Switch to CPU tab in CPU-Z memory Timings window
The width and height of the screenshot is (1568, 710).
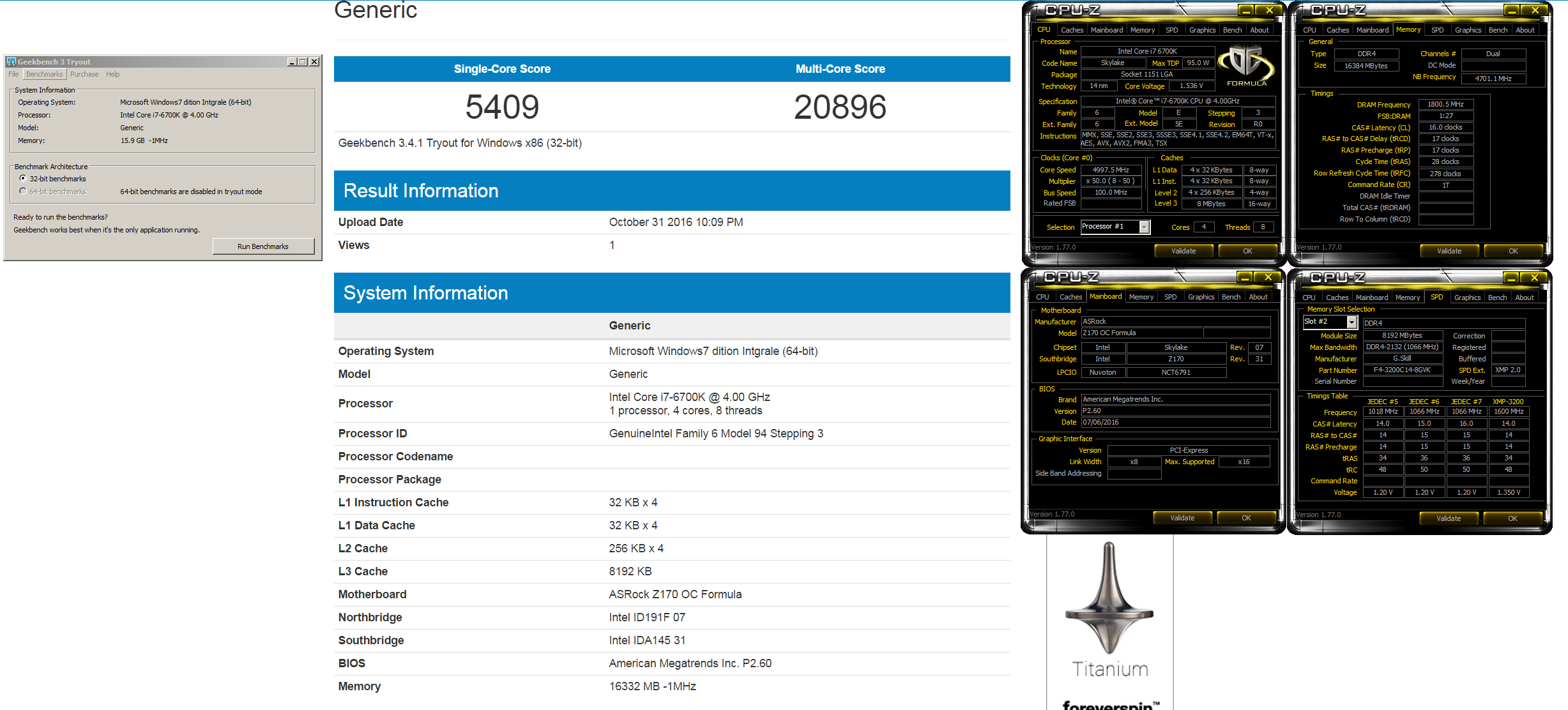1309,30
